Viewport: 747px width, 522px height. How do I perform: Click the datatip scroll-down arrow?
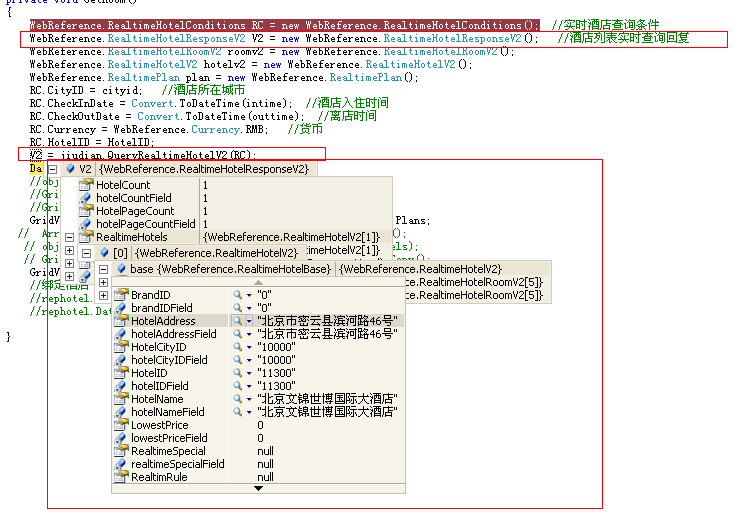[x=258, y=488]
